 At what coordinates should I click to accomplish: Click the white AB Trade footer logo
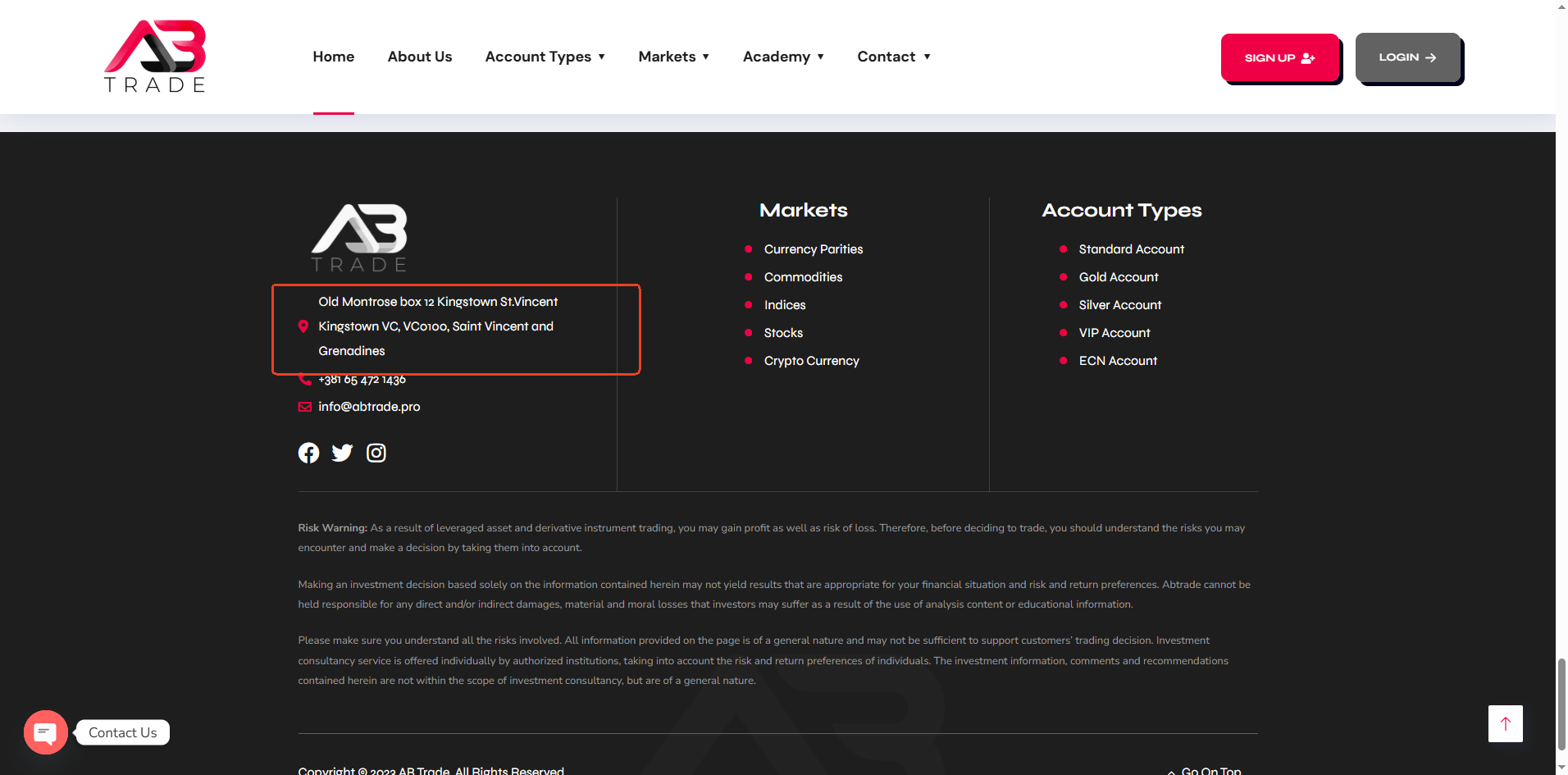359,238
